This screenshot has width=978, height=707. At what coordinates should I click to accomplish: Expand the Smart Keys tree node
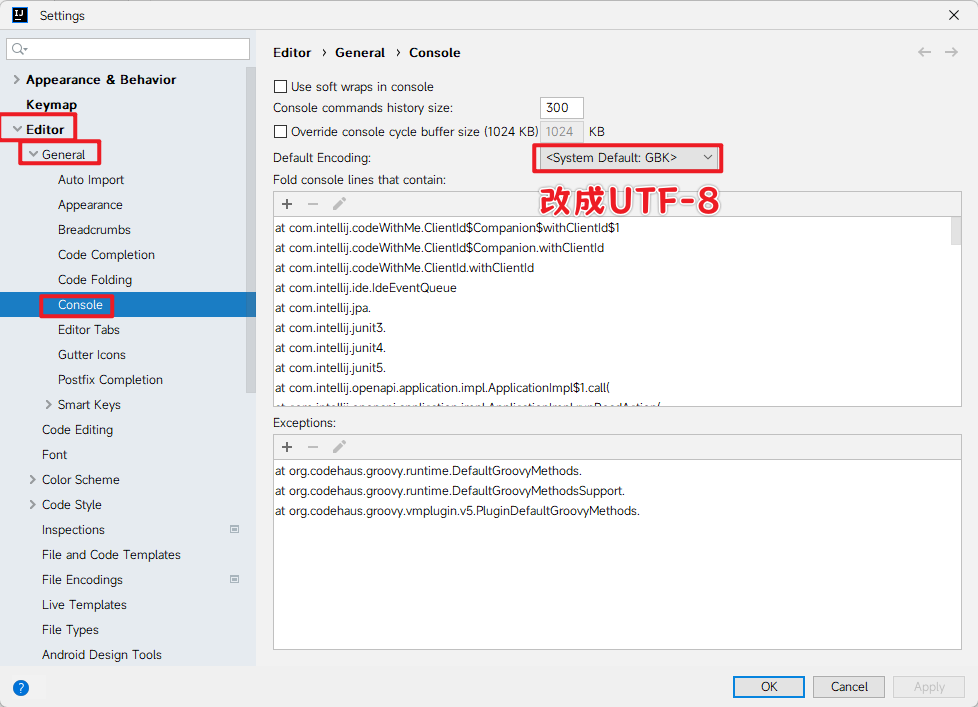coord(49,405)
